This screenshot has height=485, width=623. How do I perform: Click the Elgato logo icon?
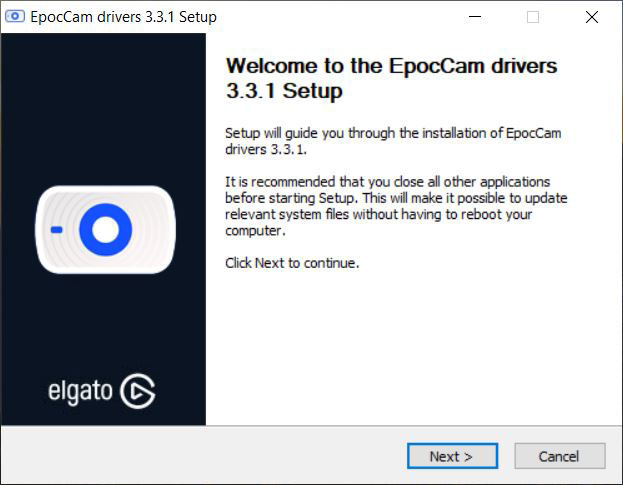(138, 391)
